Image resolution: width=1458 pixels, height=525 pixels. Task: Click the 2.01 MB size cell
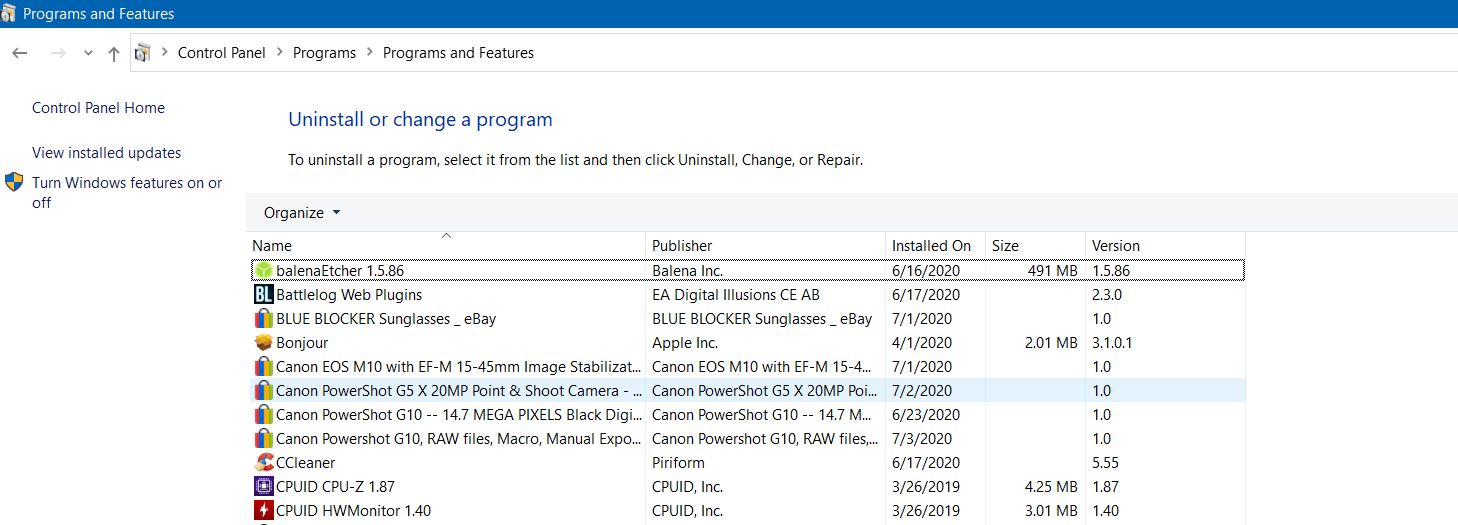tap(1051, 342)
